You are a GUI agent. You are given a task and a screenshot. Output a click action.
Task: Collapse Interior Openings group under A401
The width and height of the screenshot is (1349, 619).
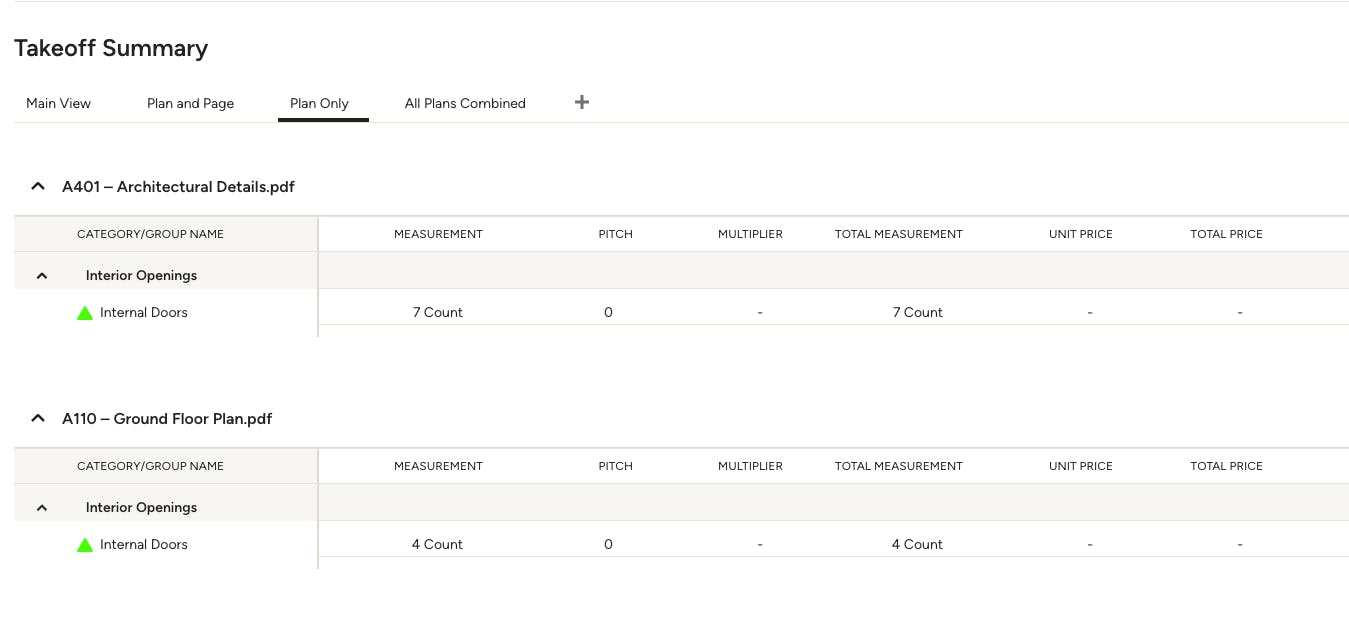point(42,276)
